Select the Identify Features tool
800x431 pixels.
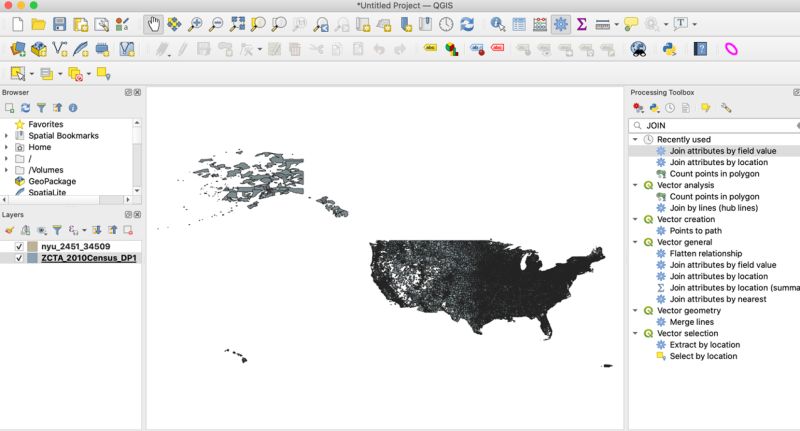coord(497,24)
